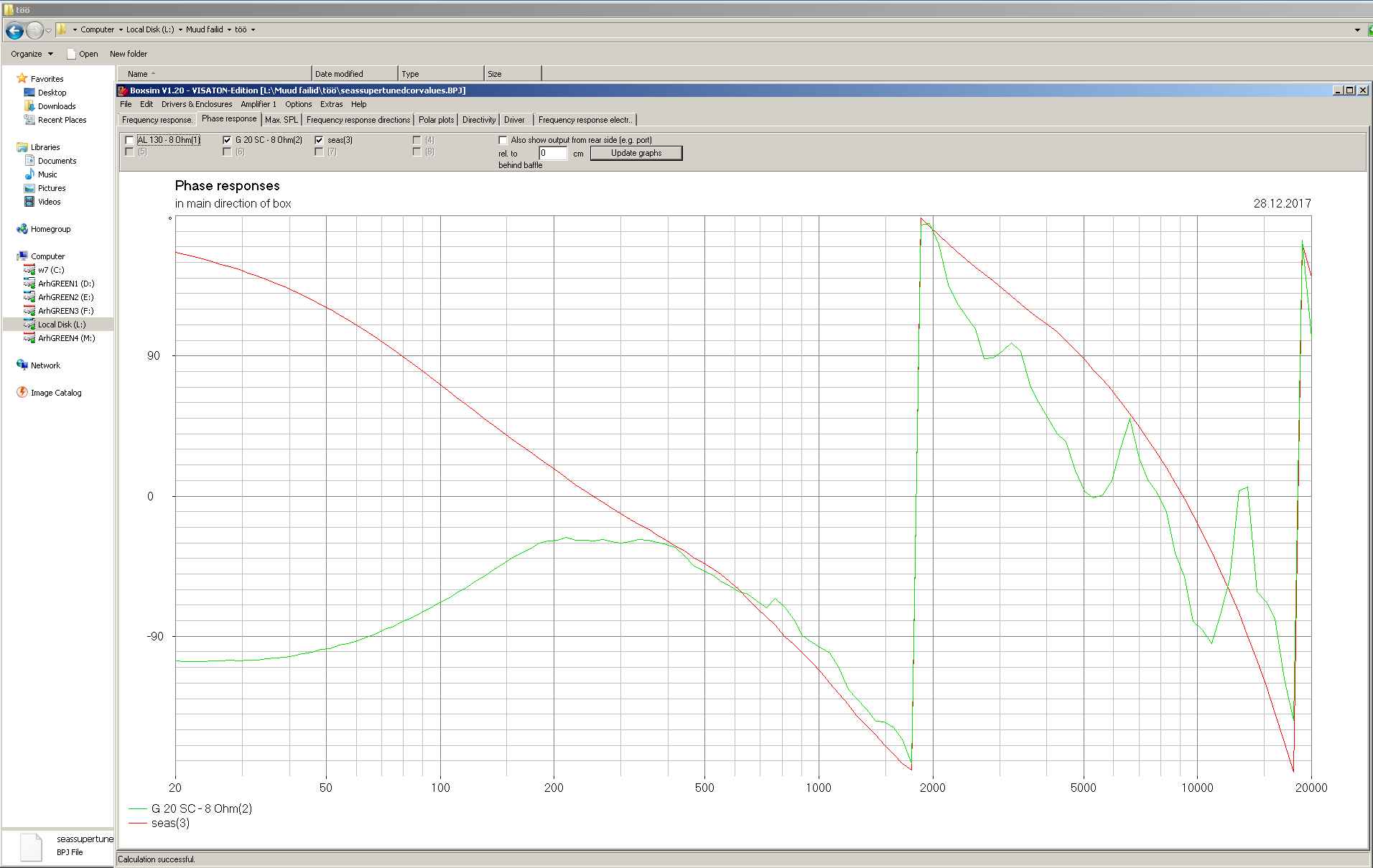Sort files by the Size column
The height and width of the screenshot is (868, 1373).
(513, 74)
